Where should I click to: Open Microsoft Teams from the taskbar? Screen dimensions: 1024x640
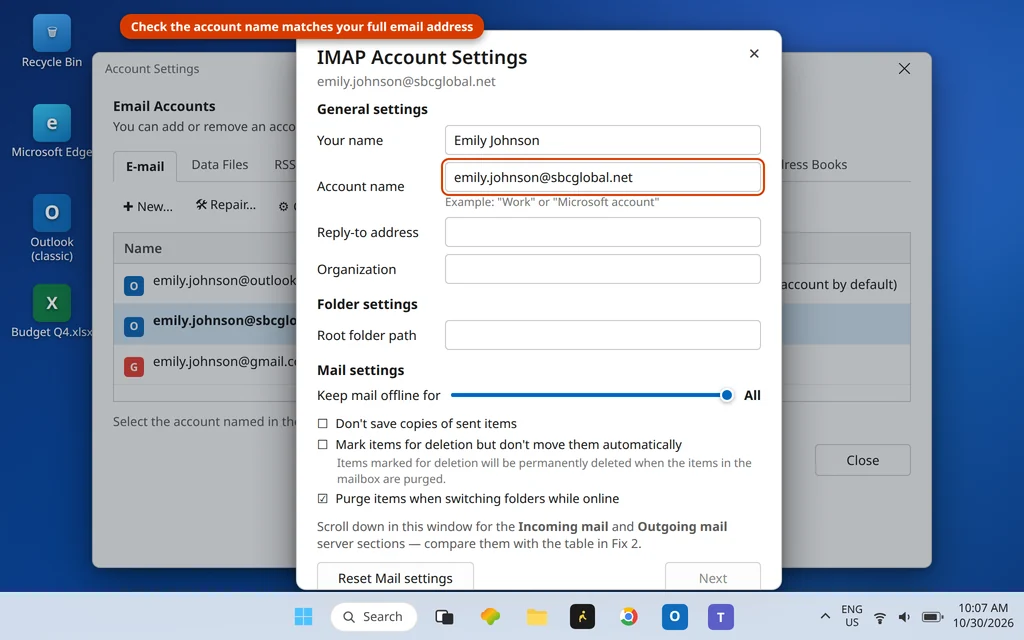pyautogui.click(x=721, y=616)
